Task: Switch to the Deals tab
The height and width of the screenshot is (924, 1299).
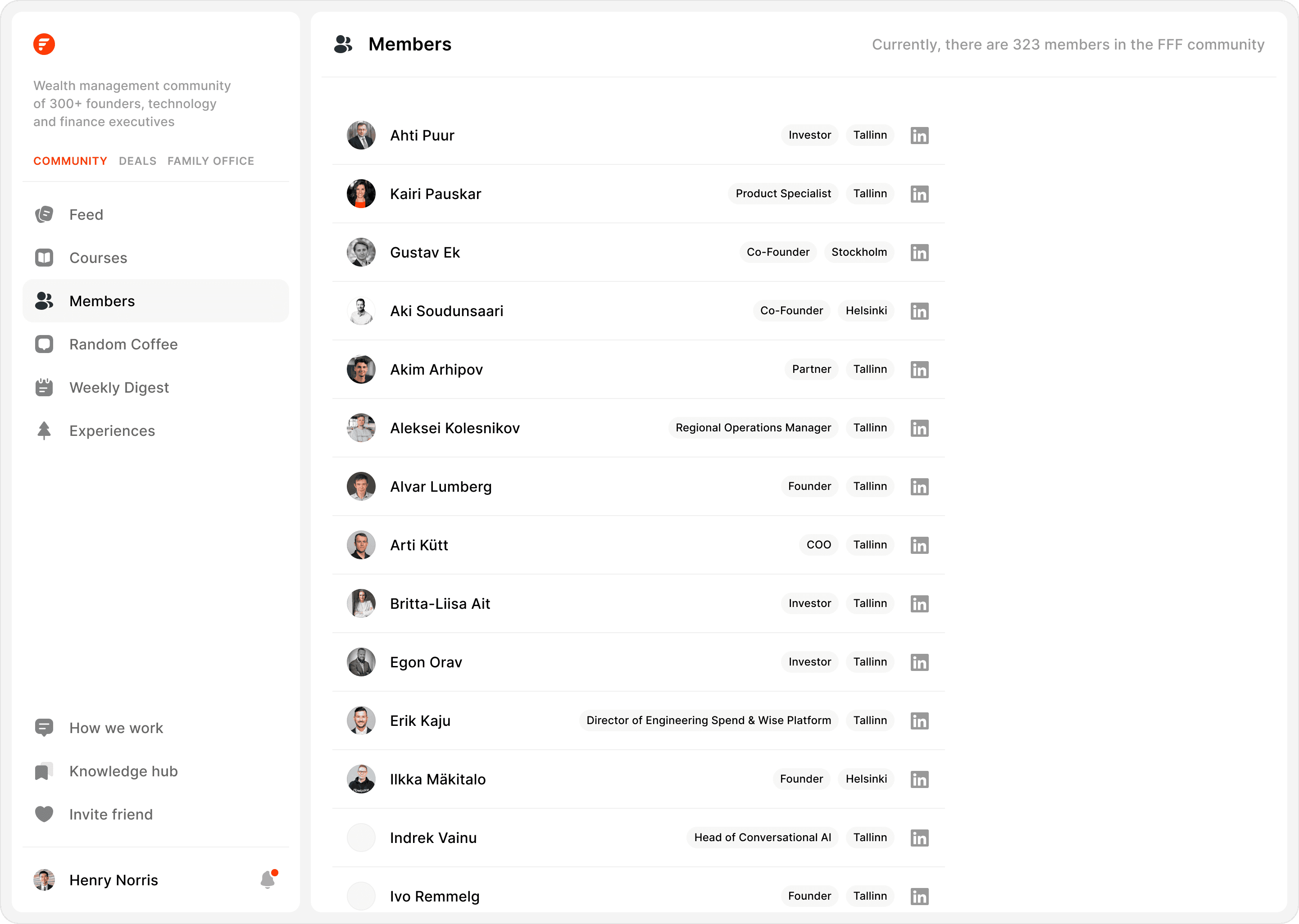Action: 137,161
